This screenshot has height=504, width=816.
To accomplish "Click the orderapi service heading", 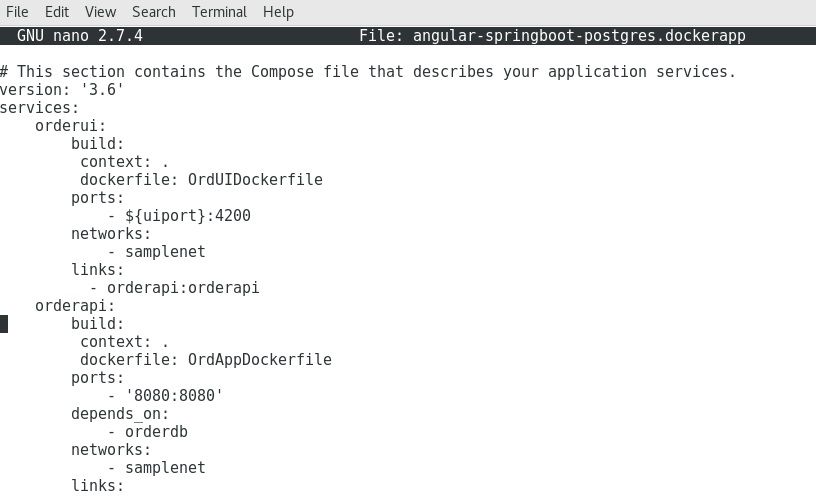I will pyautogui.click(x=75, y=306).
